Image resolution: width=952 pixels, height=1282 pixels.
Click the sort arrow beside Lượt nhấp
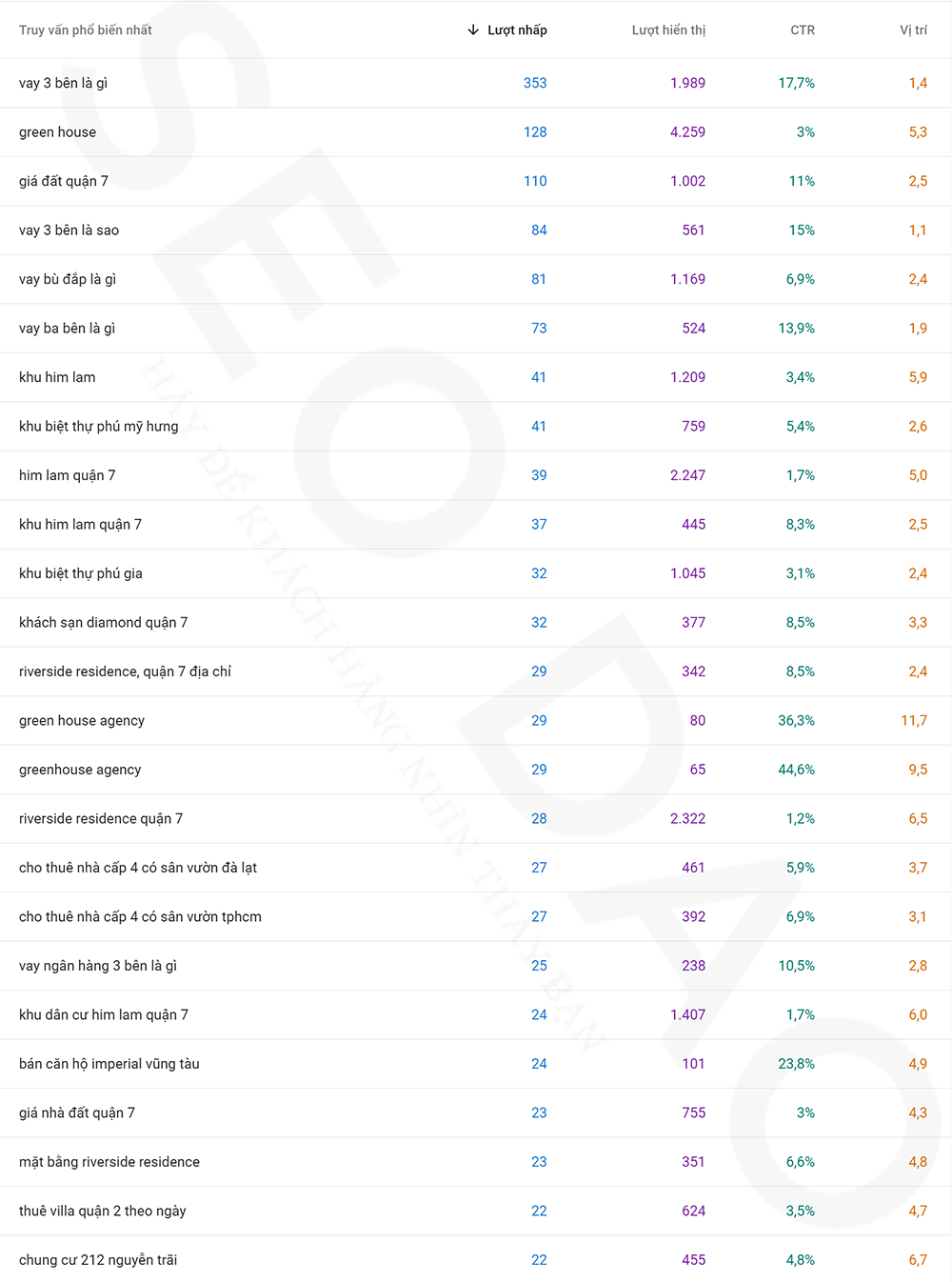(473, 30)
